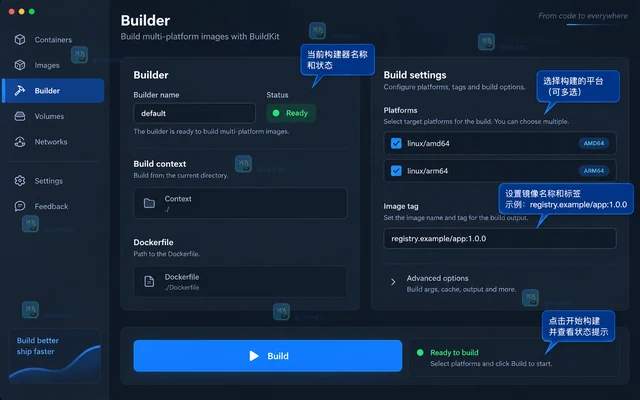Screen dimensions: 640x400
Task: Expand the Advanced options chevron
Action: coord(393,282)
